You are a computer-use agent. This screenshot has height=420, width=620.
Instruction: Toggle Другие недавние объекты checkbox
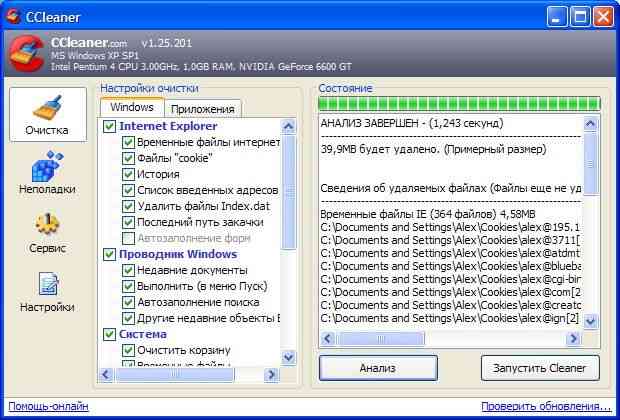click(128, 318)
